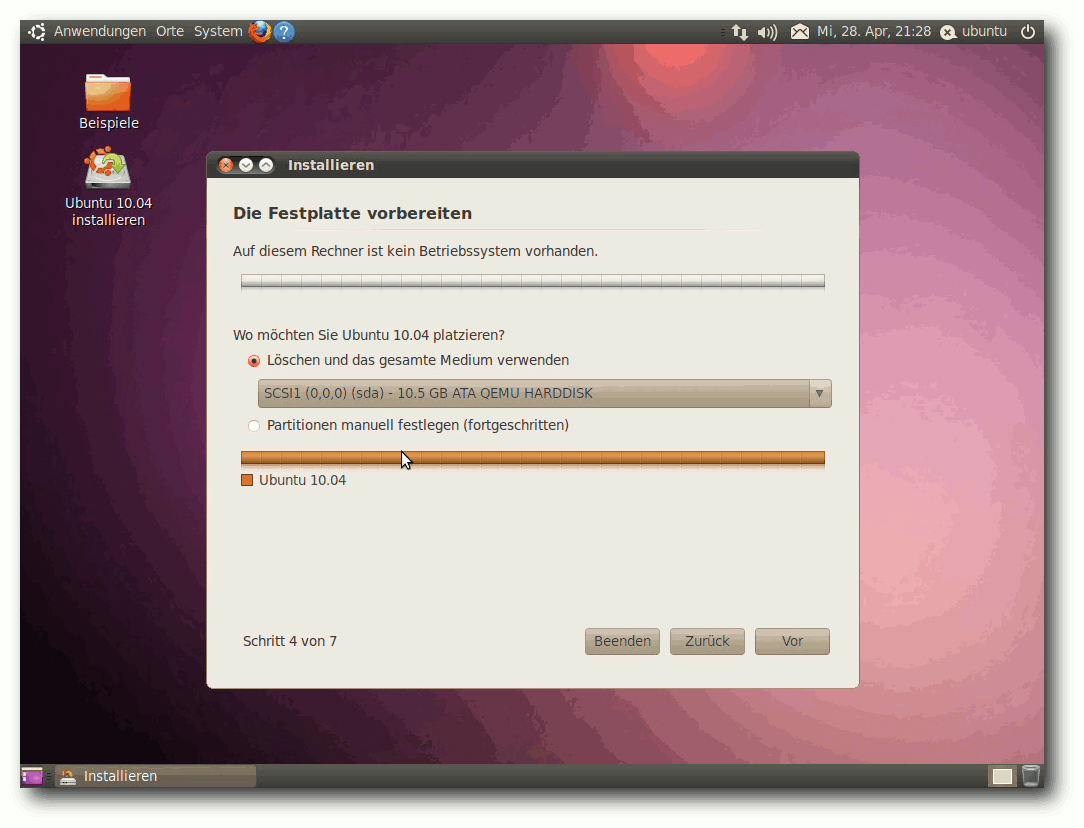
Task: Click the orange Ubuntu 10.04 legend swatch
Action: (247, 480)
